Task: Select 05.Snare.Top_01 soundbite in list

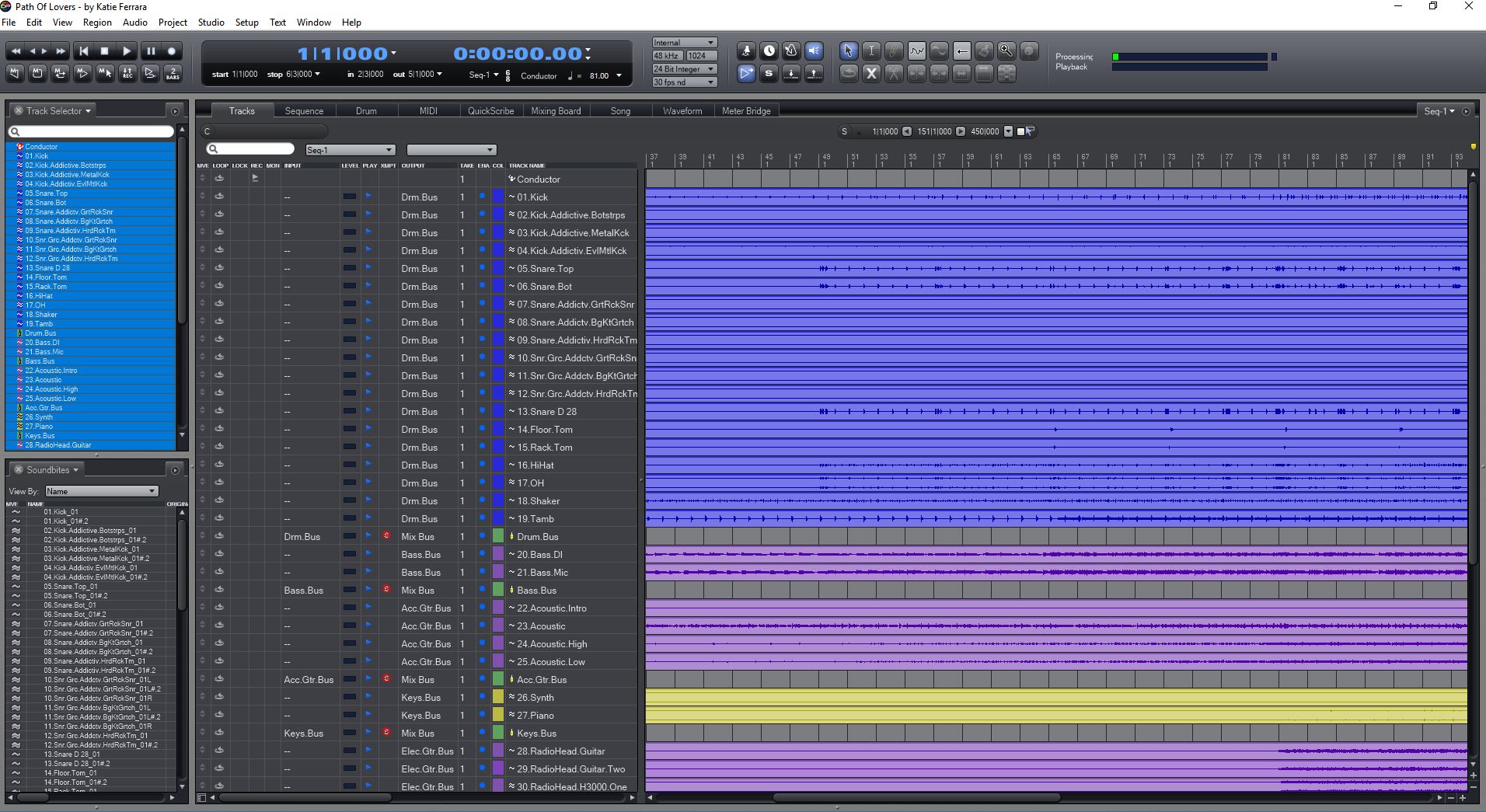Action: coord(70,587)
